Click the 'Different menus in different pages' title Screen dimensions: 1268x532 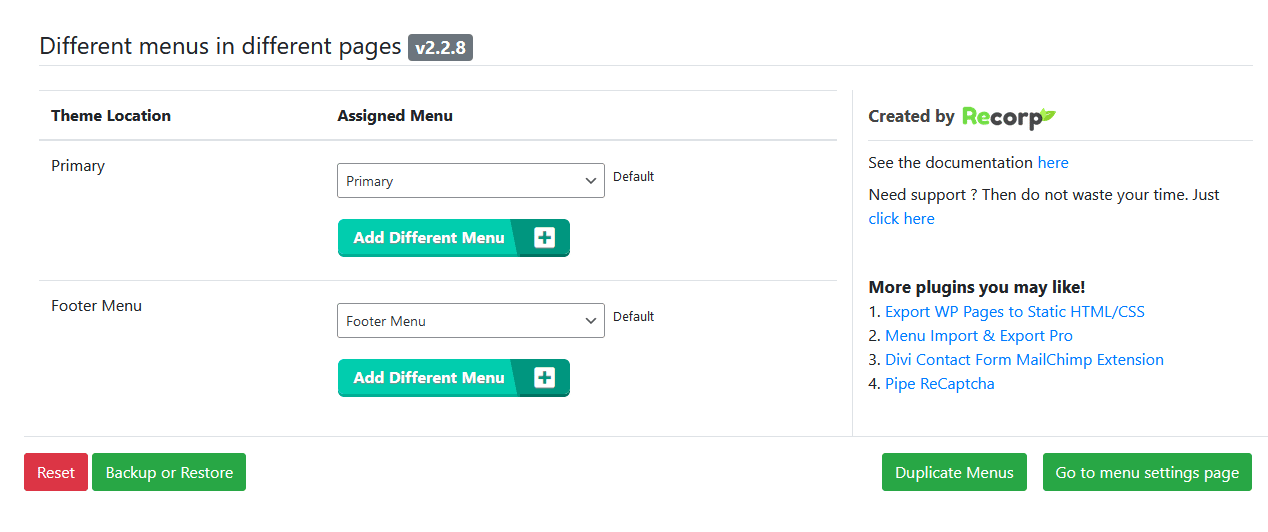click(x=220, y=47)
